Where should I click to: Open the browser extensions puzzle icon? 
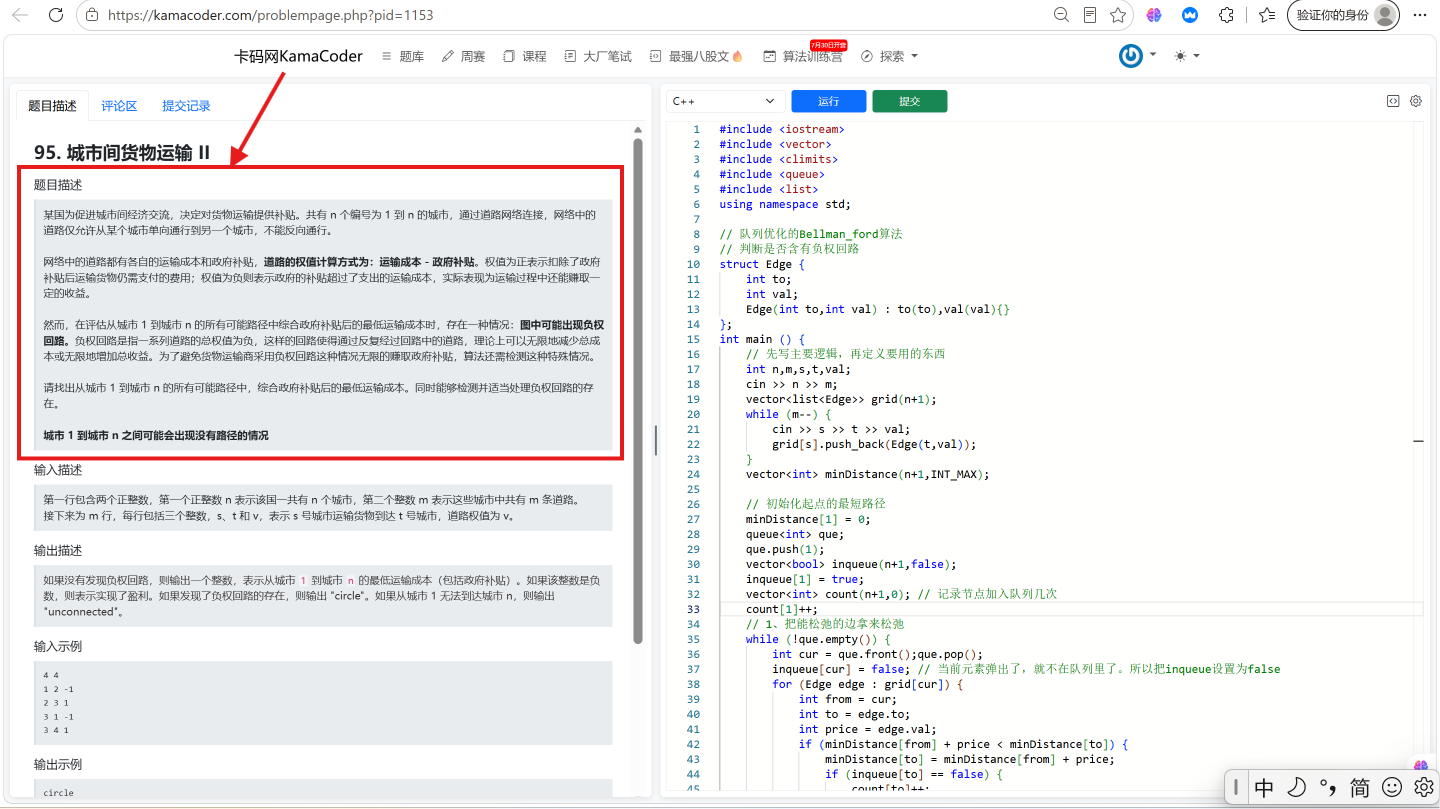pos(1226,15)
